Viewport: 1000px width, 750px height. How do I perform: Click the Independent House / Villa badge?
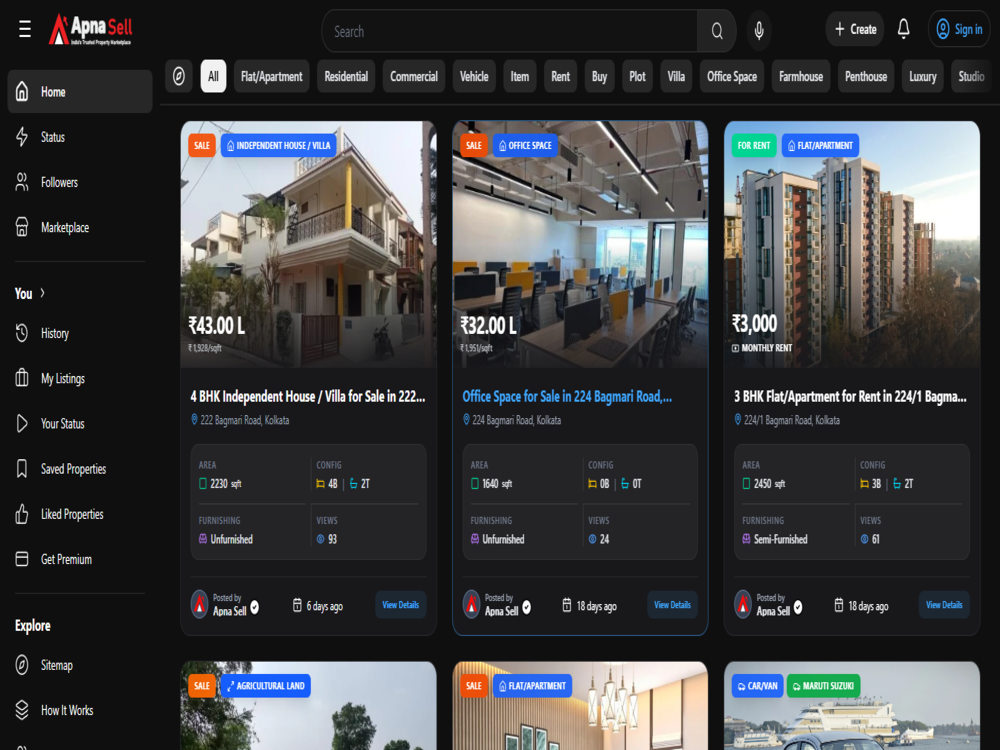coord(279,145)
